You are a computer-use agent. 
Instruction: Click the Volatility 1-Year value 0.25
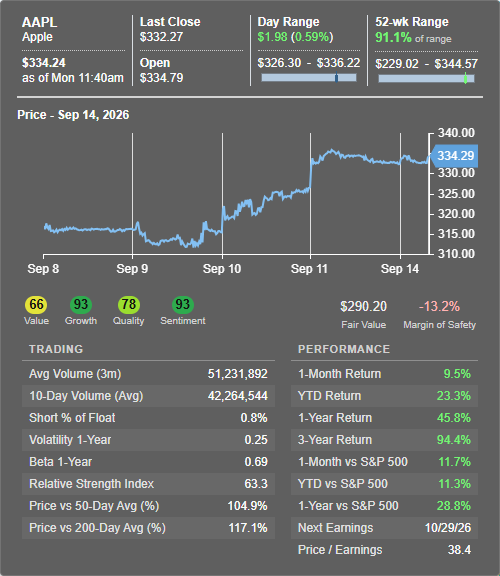point(256,440)
